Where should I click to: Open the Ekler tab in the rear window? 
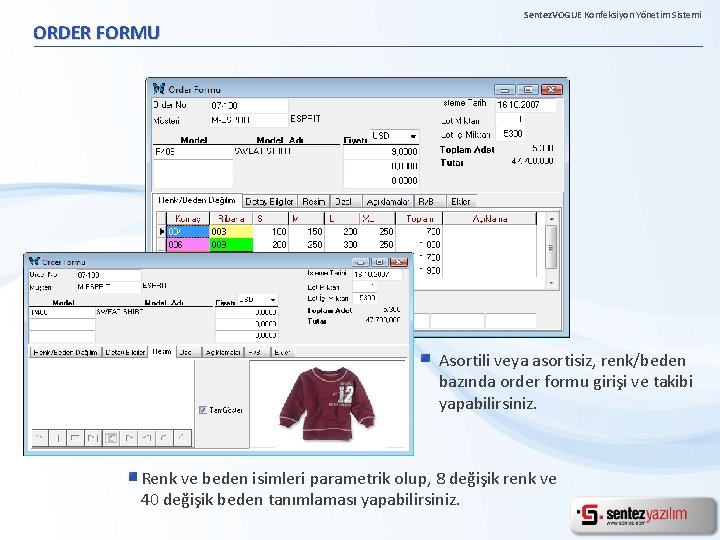click(x=461, y=202)
